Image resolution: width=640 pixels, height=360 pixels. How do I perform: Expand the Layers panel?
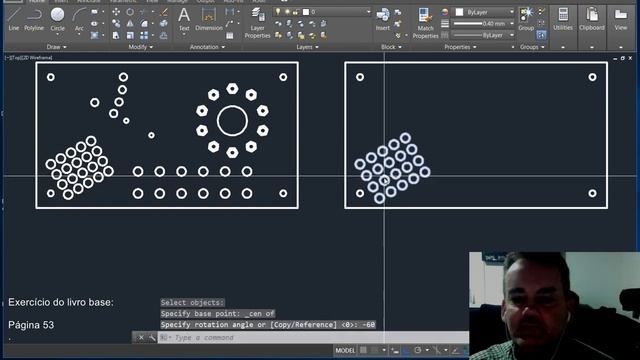(x=307, y=47)
